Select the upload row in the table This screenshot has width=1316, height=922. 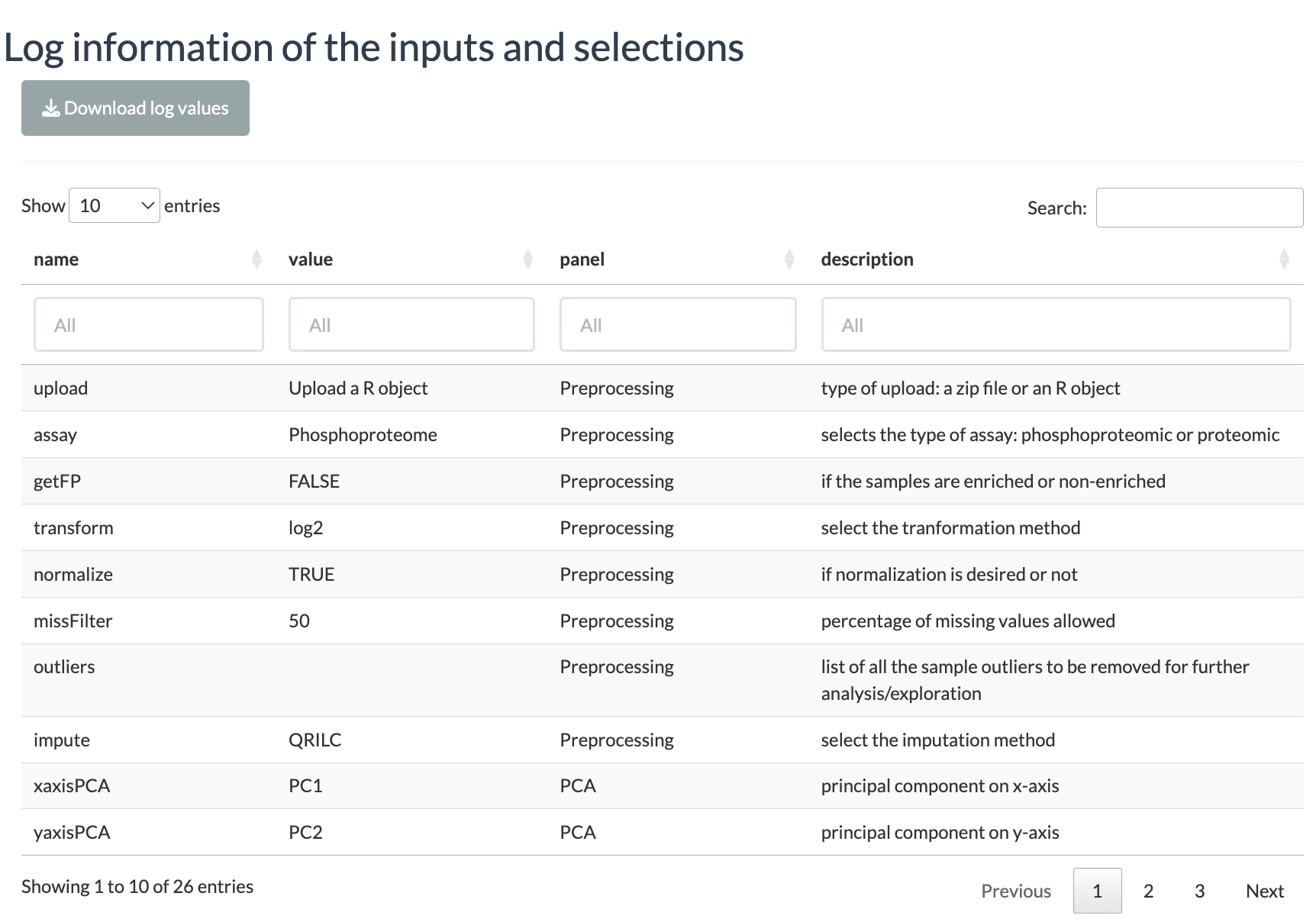coord(663,388)
